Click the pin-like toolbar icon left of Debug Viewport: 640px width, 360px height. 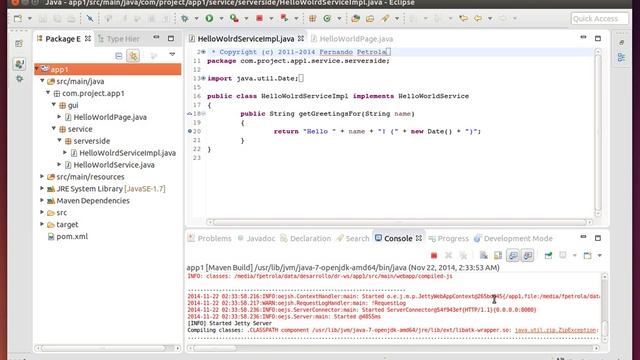[89, 18]
